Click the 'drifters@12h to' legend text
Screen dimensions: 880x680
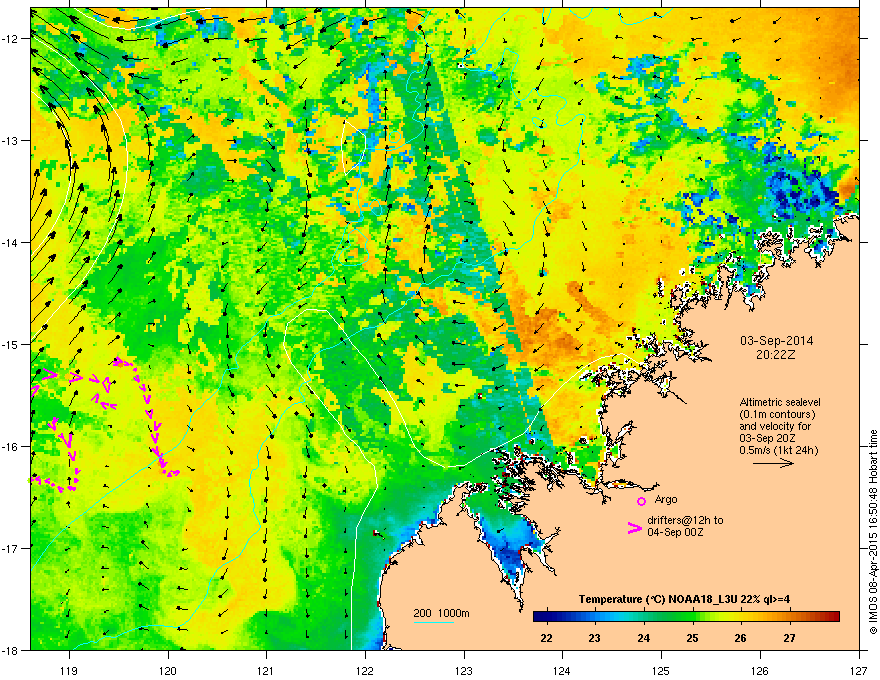(685, 520)
